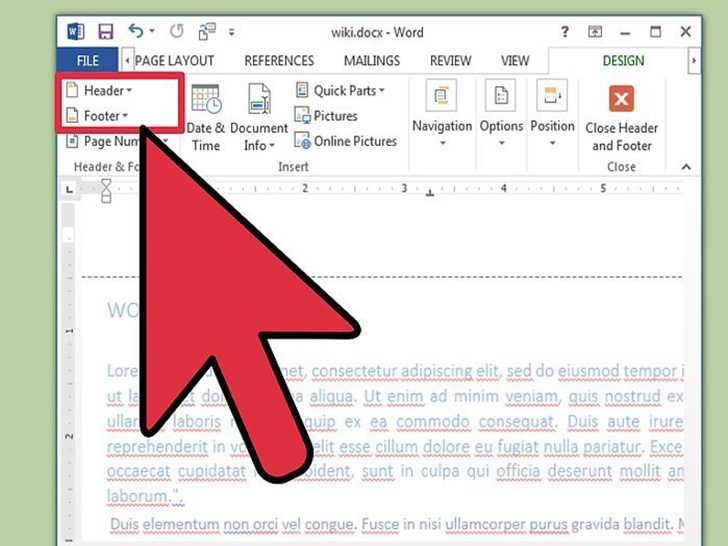Open Ribbon Display Options
Screen dimensions: 728x546
click(x=595, y=32)
